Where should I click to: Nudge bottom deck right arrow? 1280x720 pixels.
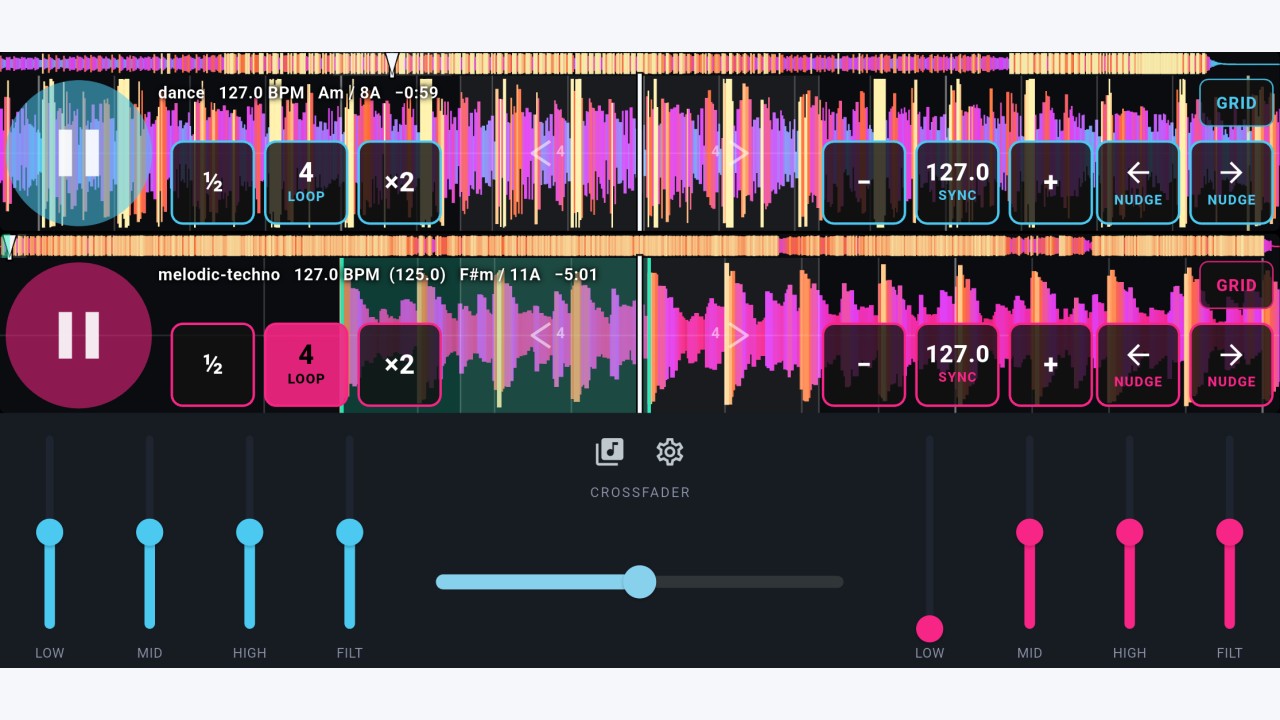point(1231,364)
